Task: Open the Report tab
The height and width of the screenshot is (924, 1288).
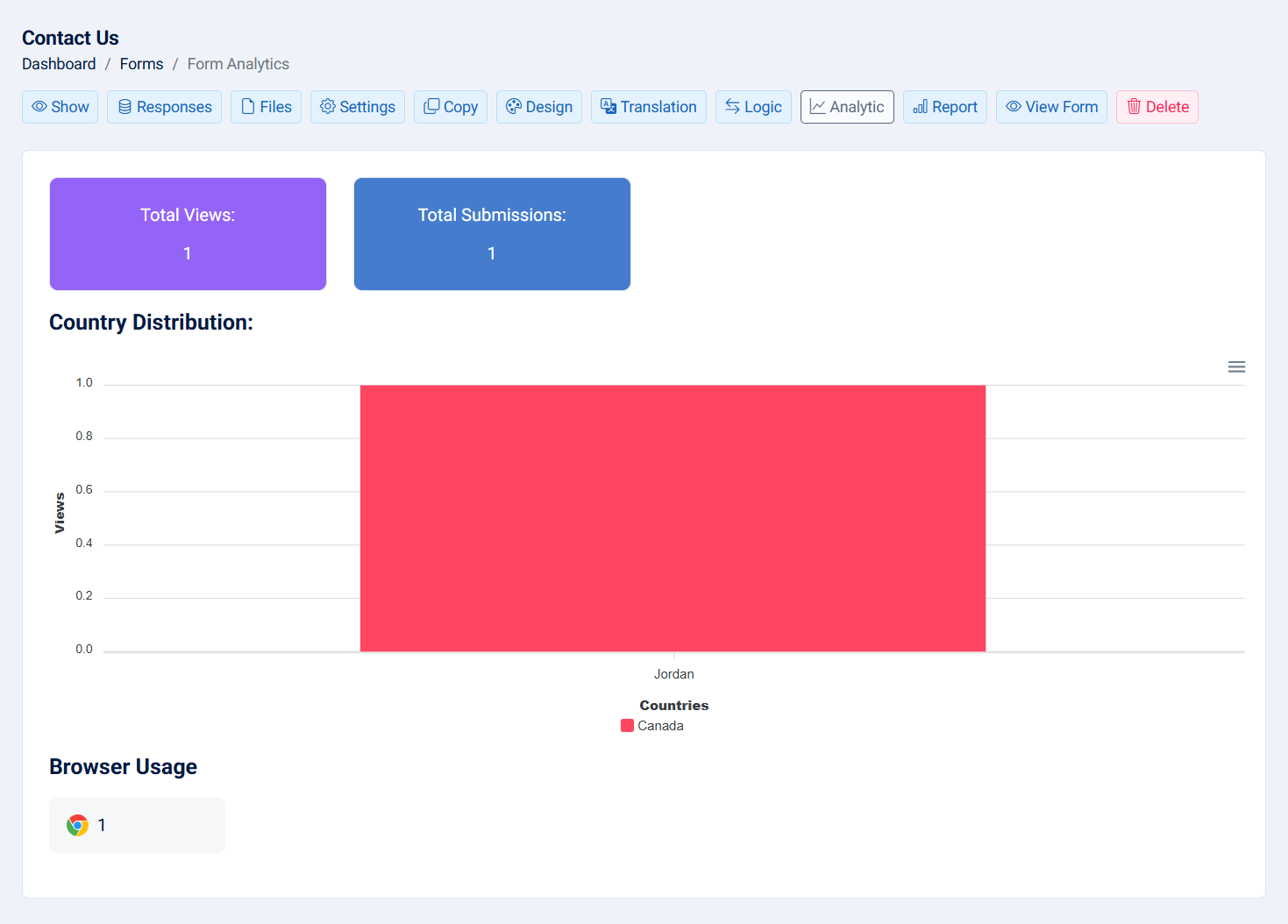Action: [944, 107]
